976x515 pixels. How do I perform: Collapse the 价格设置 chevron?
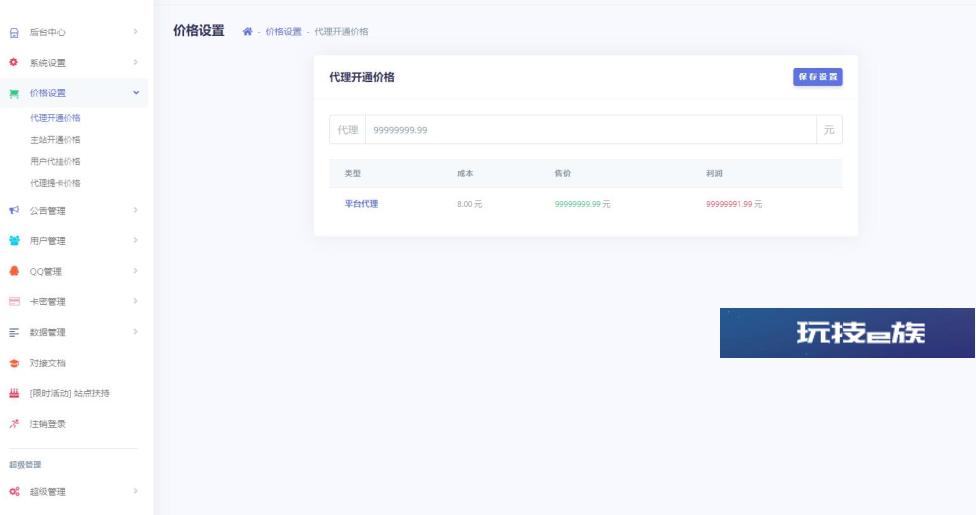tap(136, 93)
